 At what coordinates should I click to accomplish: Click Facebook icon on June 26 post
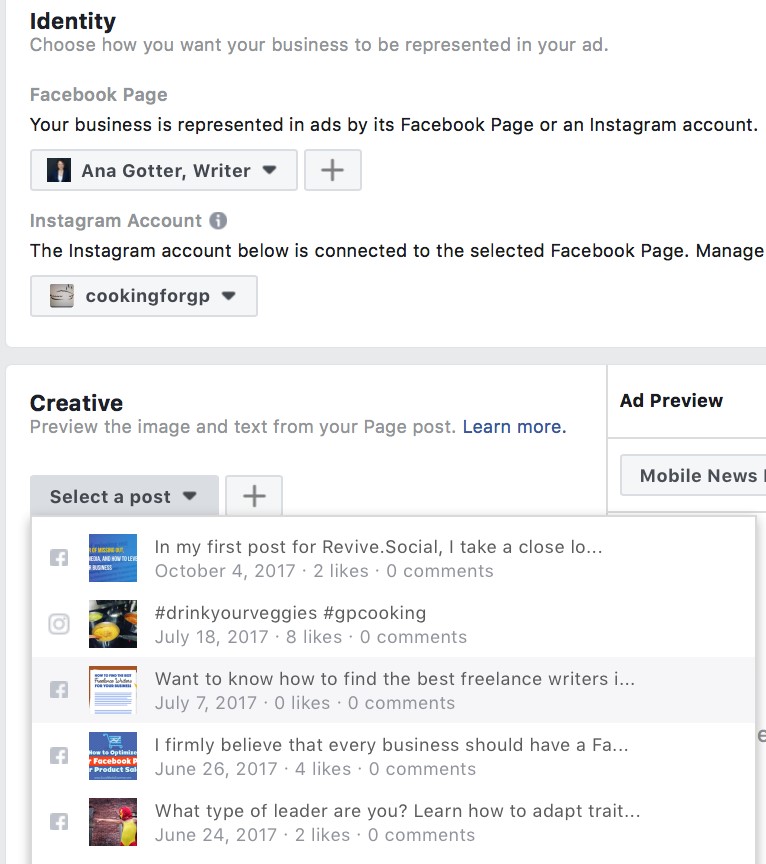coord(59,756)
